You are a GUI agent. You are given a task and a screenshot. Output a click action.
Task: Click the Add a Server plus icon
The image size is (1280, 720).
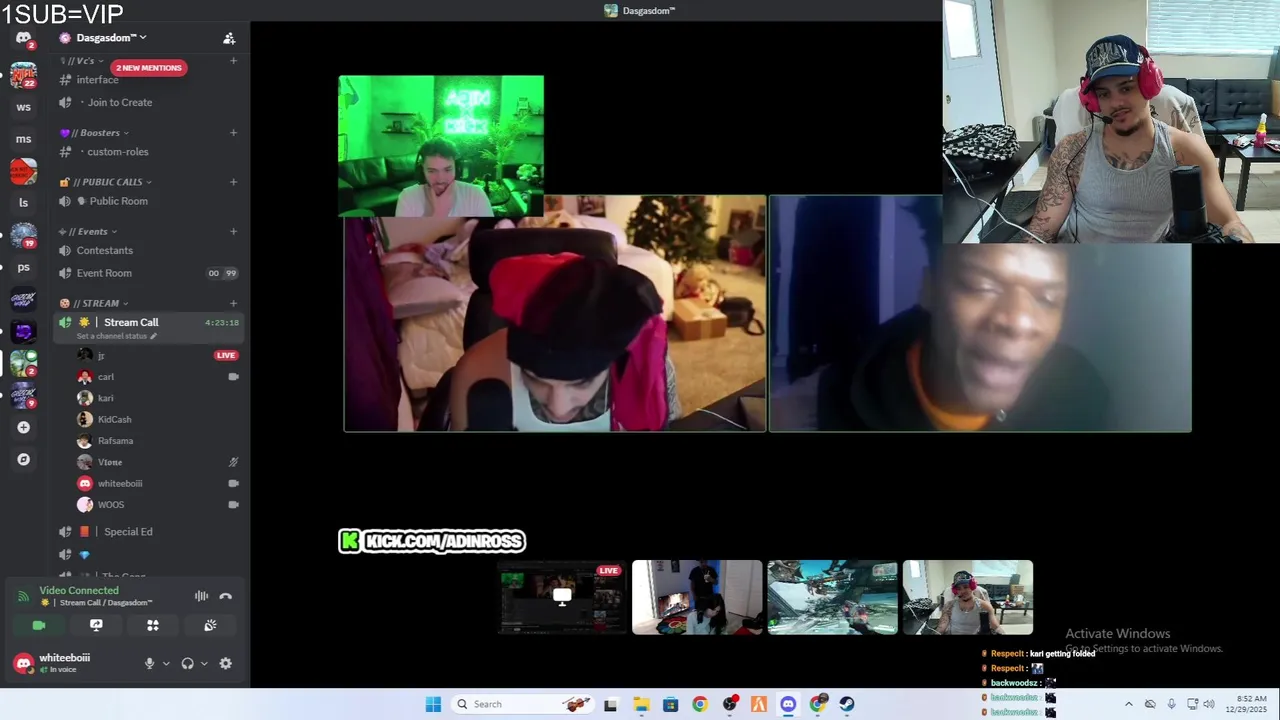pos(23,427)
